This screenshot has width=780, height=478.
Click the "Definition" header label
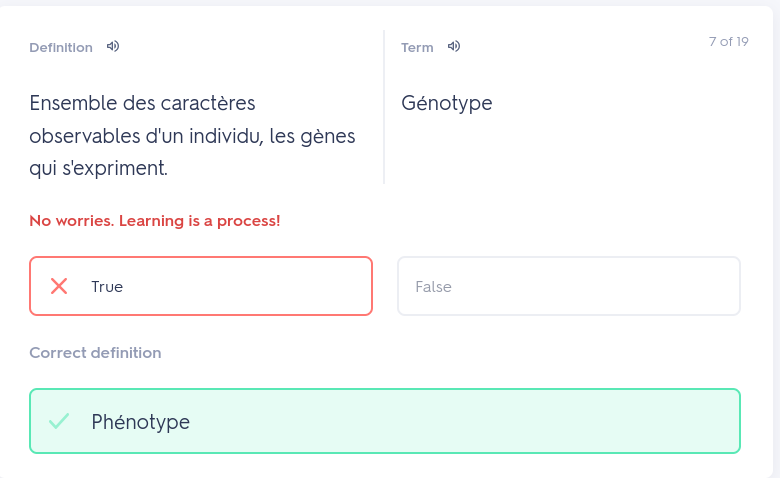[61, 47]
